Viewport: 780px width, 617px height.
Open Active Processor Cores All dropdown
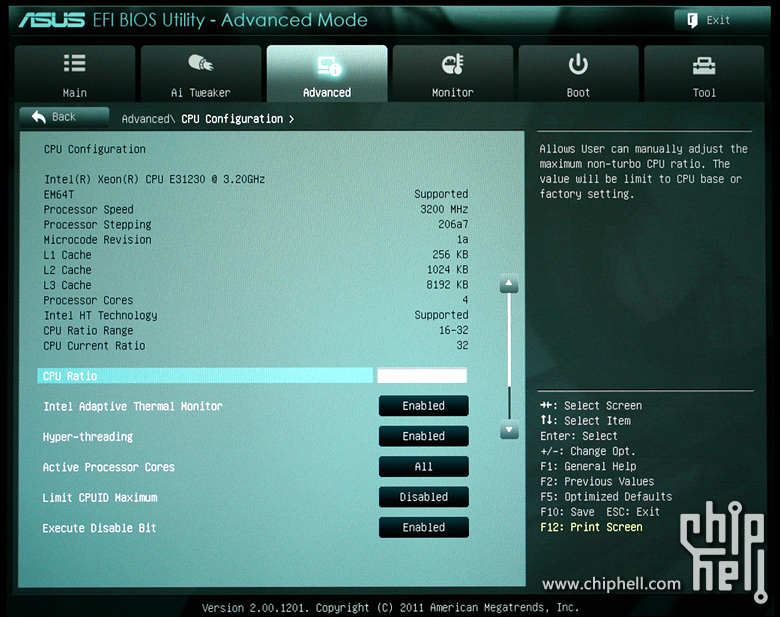[423, 466]
